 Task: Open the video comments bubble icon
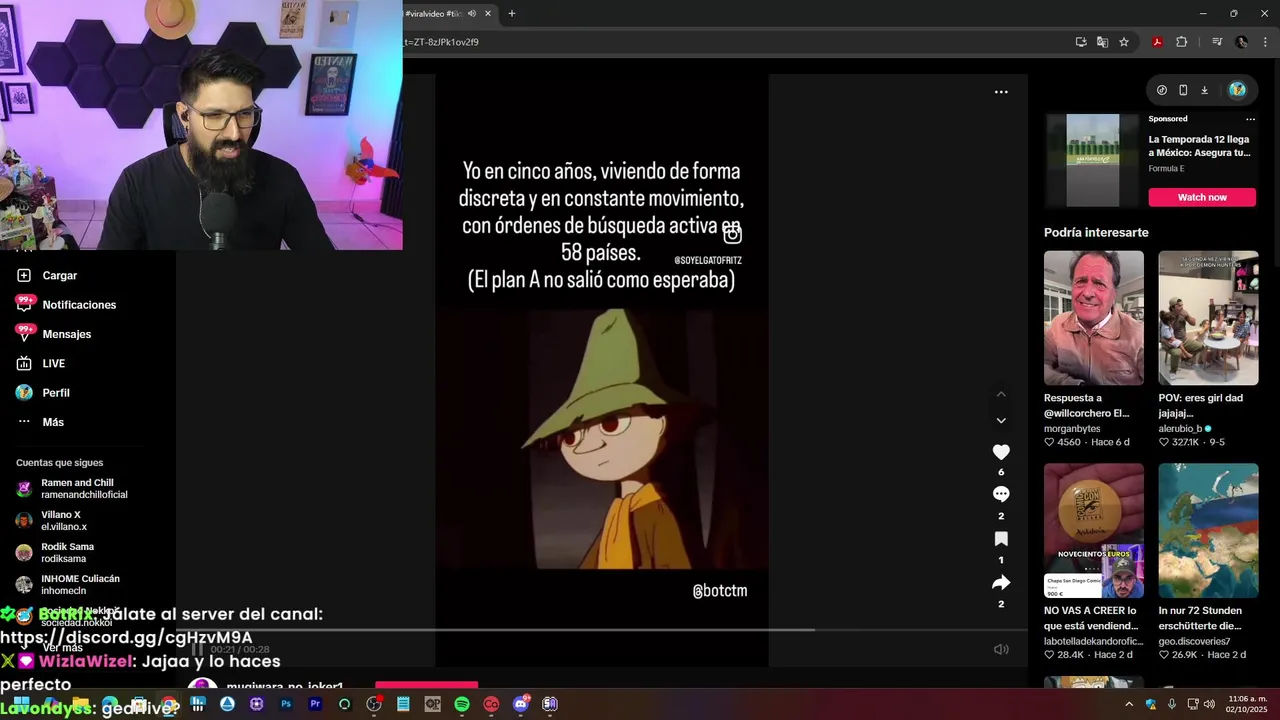click(1001, 494)
